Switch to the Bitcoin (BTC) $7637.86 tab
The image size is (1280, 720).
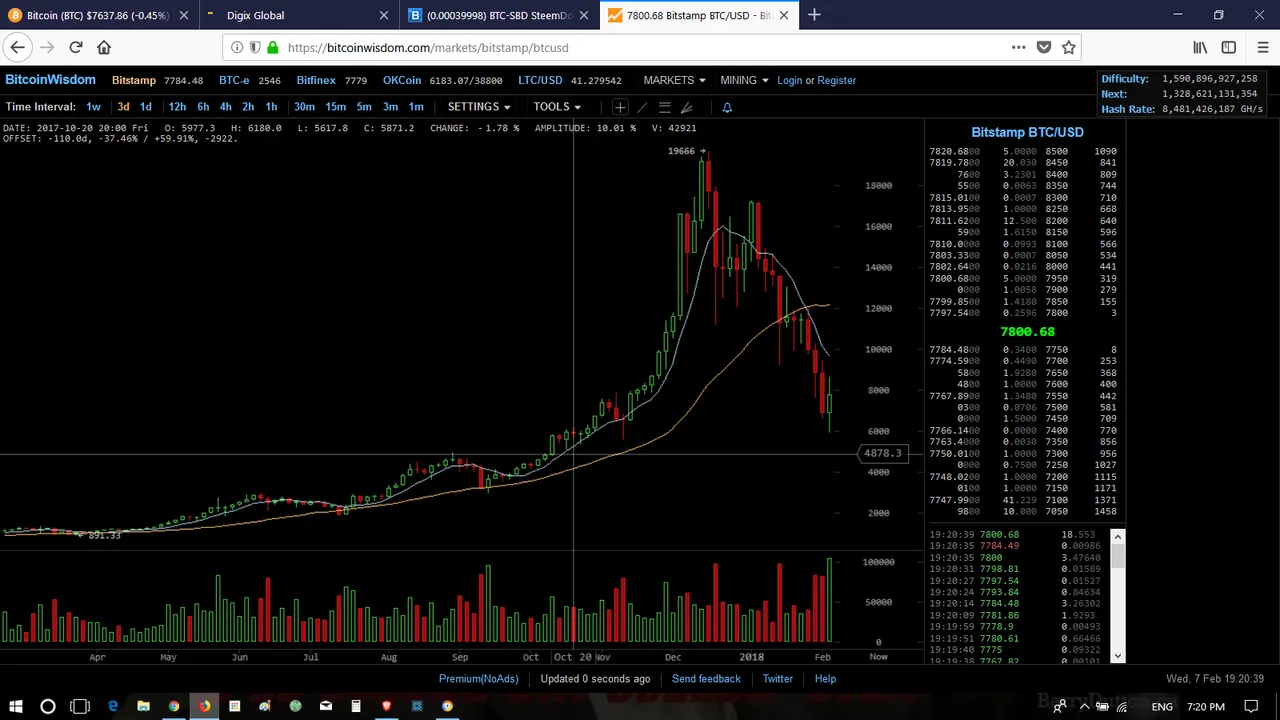(x=98, y=15)
